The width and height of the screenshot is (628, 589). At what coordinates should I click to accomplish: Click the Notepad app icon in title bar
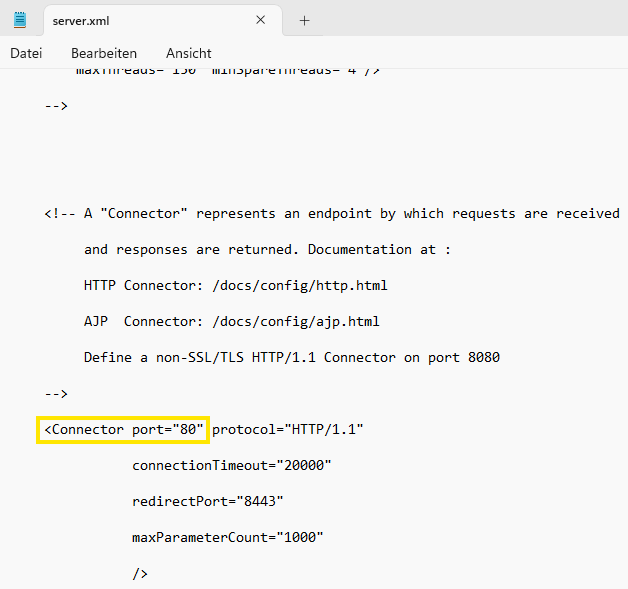(x=20, y=20)
